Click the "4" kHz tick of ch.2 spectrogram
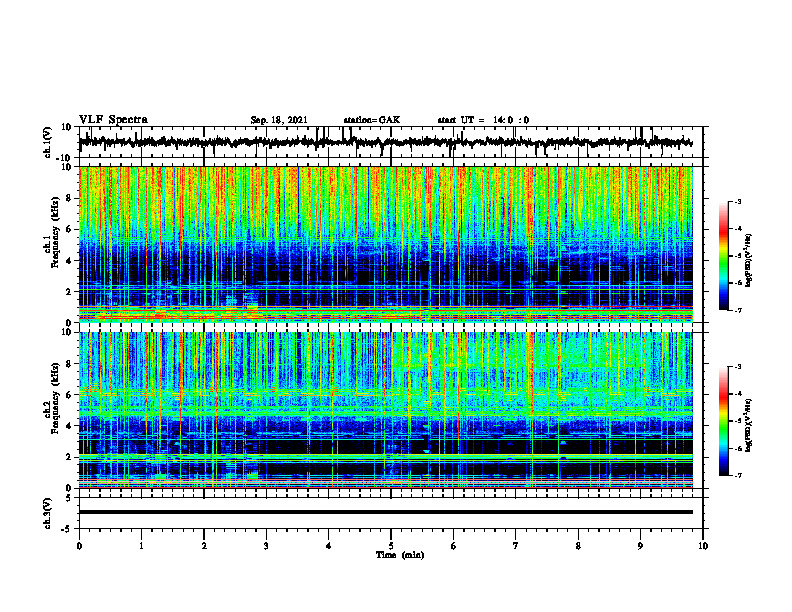The height and width of the screenshot is (612, 792). pos(70,426)
